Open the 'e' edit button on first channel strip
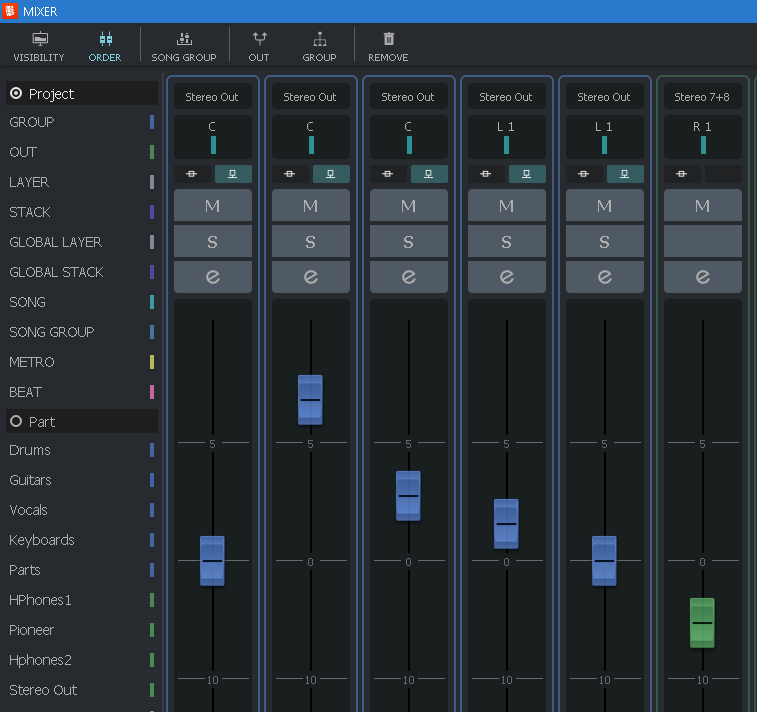The image size is (757, 712). coord(212,277)
